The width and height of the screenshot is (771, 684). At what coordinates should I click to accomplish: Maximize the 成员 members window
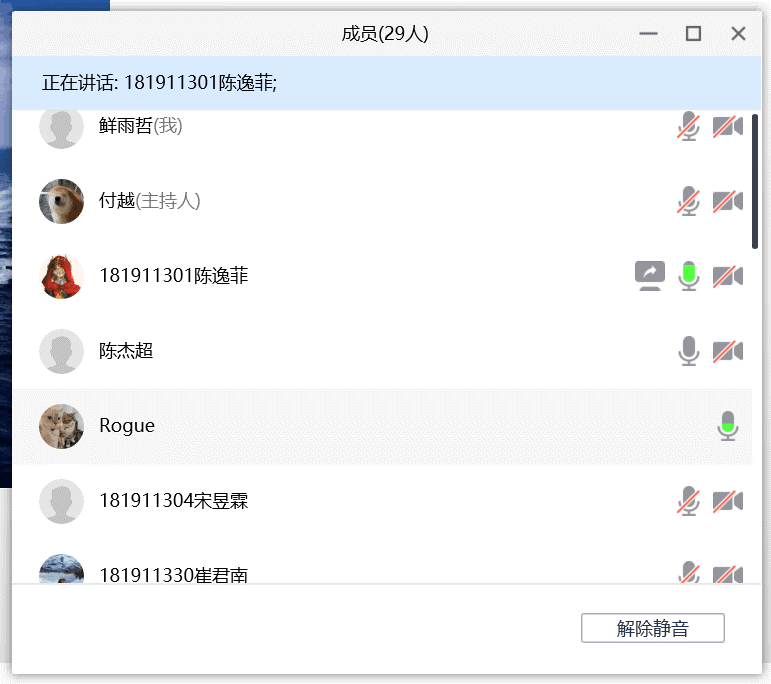click(693, 34)
